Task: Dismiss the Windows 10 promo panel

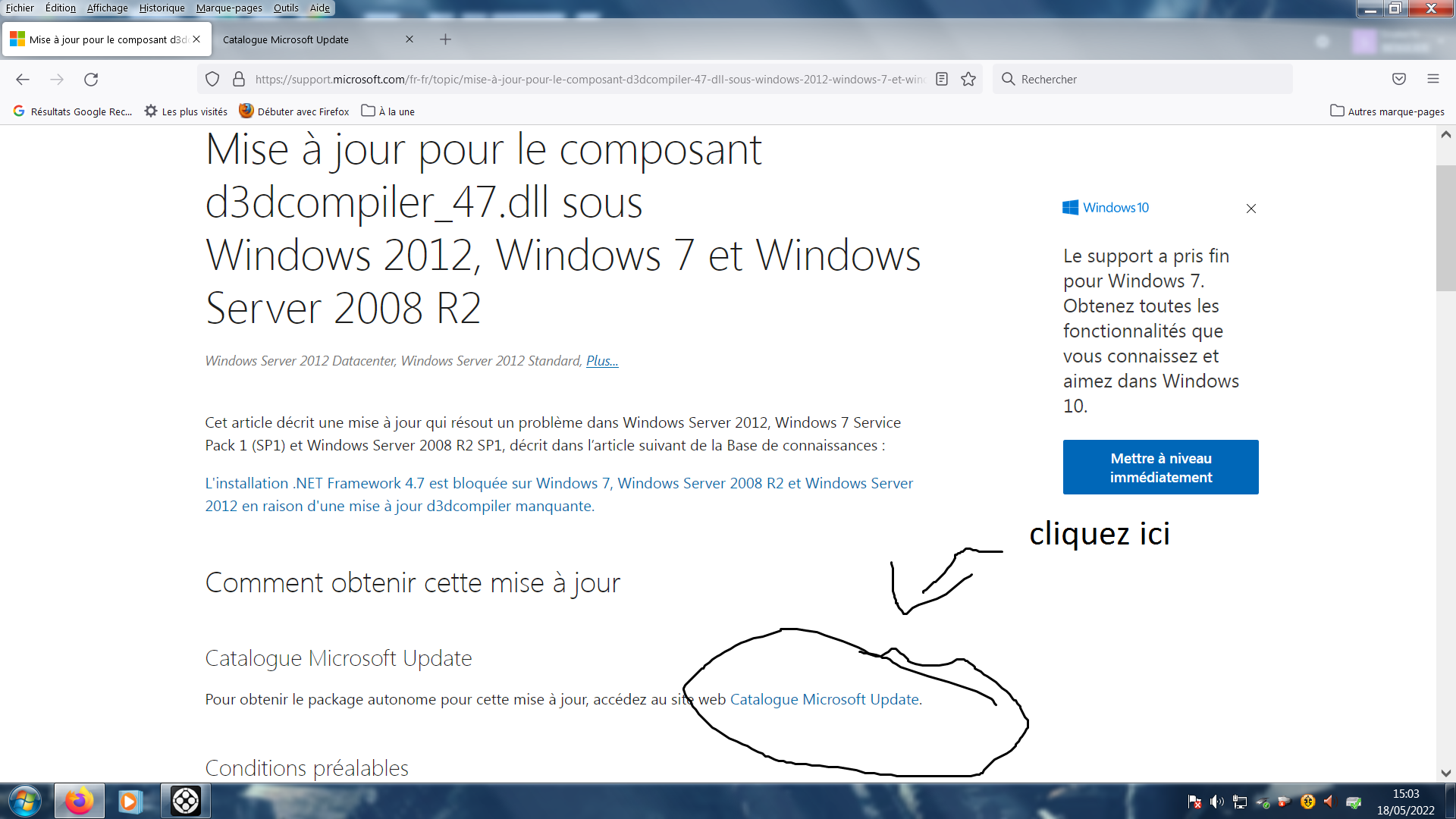Action: 1251,209
